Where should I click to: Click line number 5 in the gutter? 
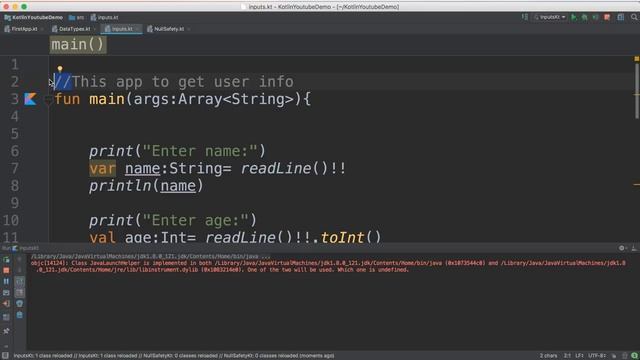pyautogui.click(x=15, y=133)
